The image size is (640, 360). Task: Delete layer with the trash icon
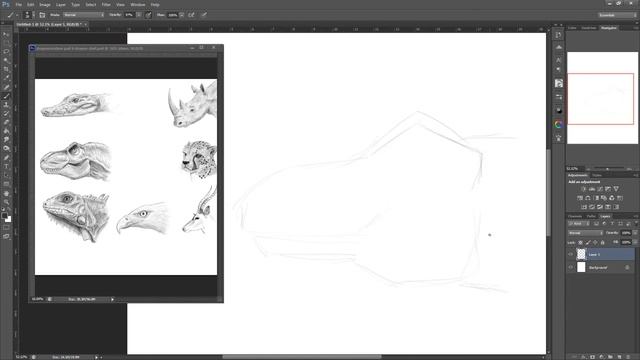coord(628,357)
